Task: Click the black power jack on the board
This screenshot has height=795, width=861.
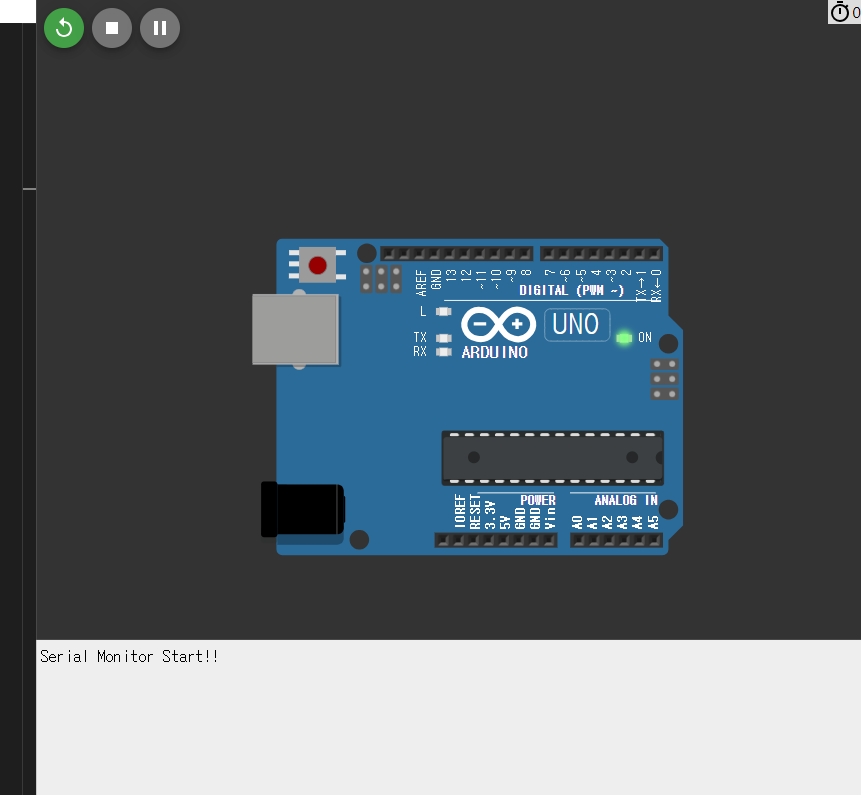Action: pos(303,510)
